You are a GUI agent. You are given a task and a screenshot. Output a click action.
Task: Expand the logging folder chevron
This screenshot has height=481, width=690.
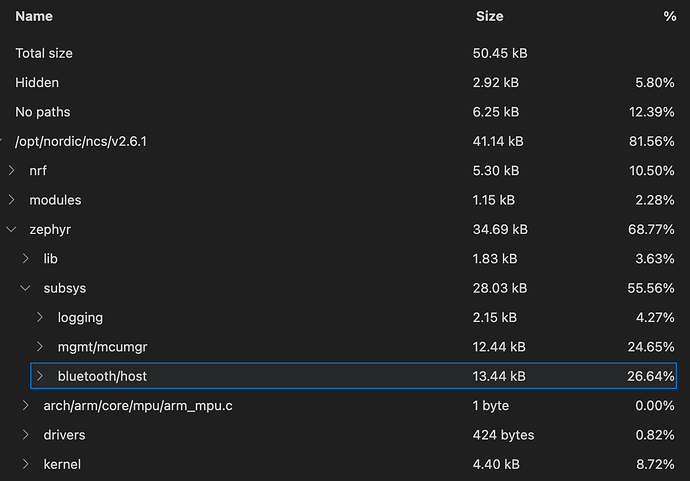point(40,317)
